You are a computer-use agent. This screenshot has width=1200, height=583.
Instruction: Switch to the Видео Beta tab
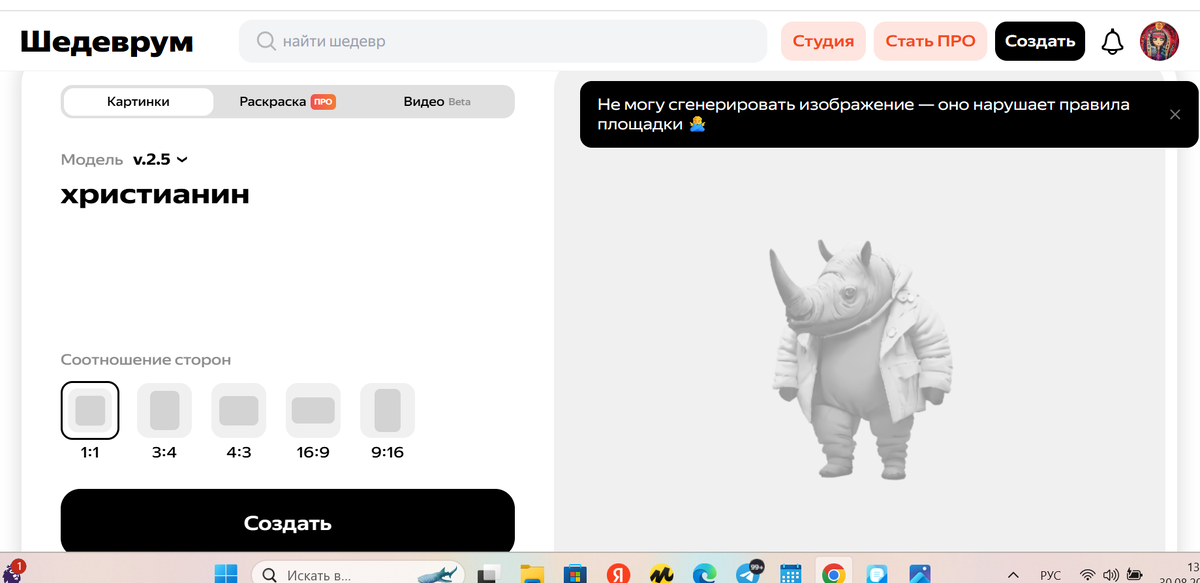[437, 102]
